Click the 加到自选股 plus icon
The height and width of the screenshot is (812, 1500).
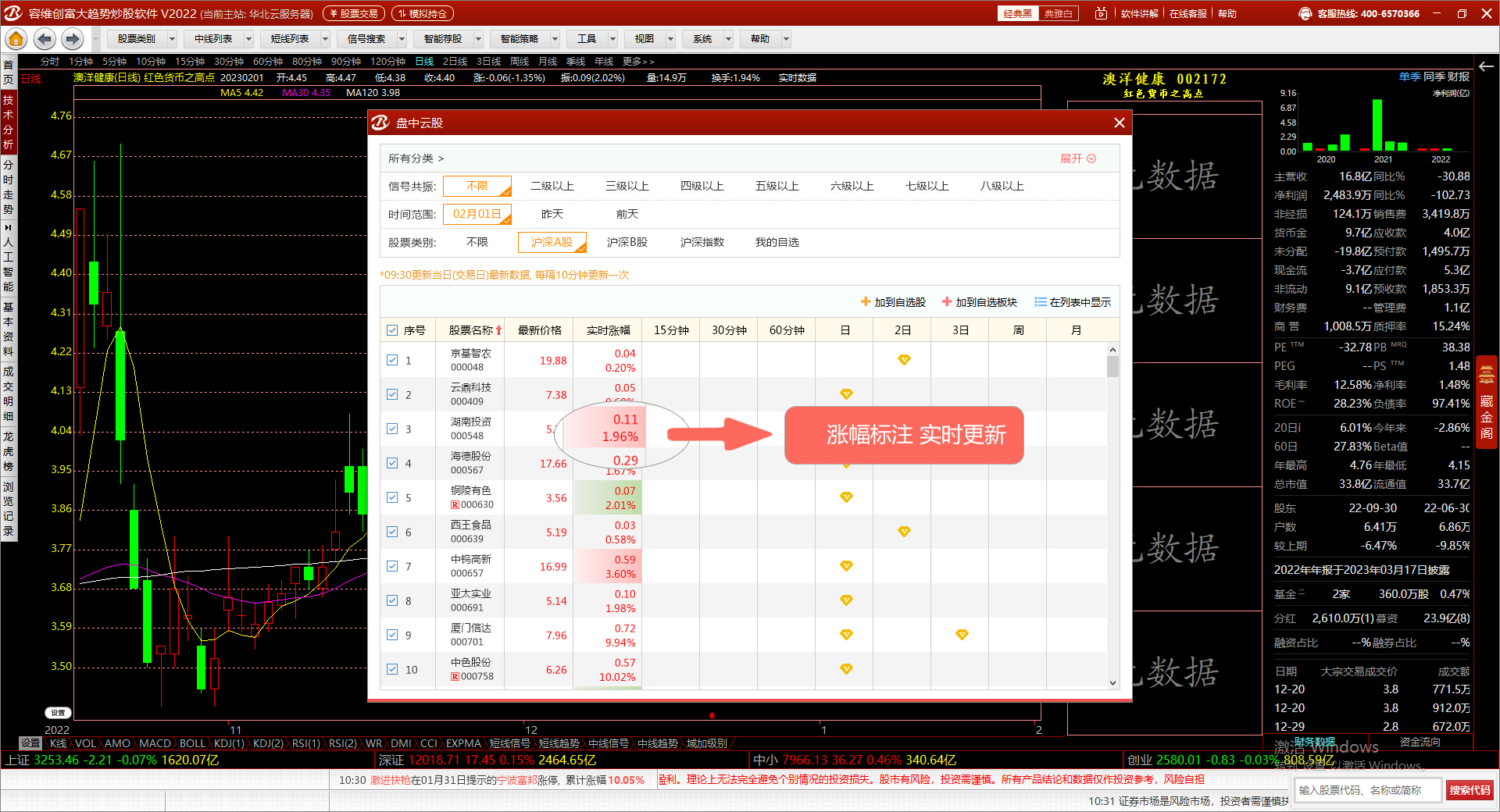tap(866, 301)
